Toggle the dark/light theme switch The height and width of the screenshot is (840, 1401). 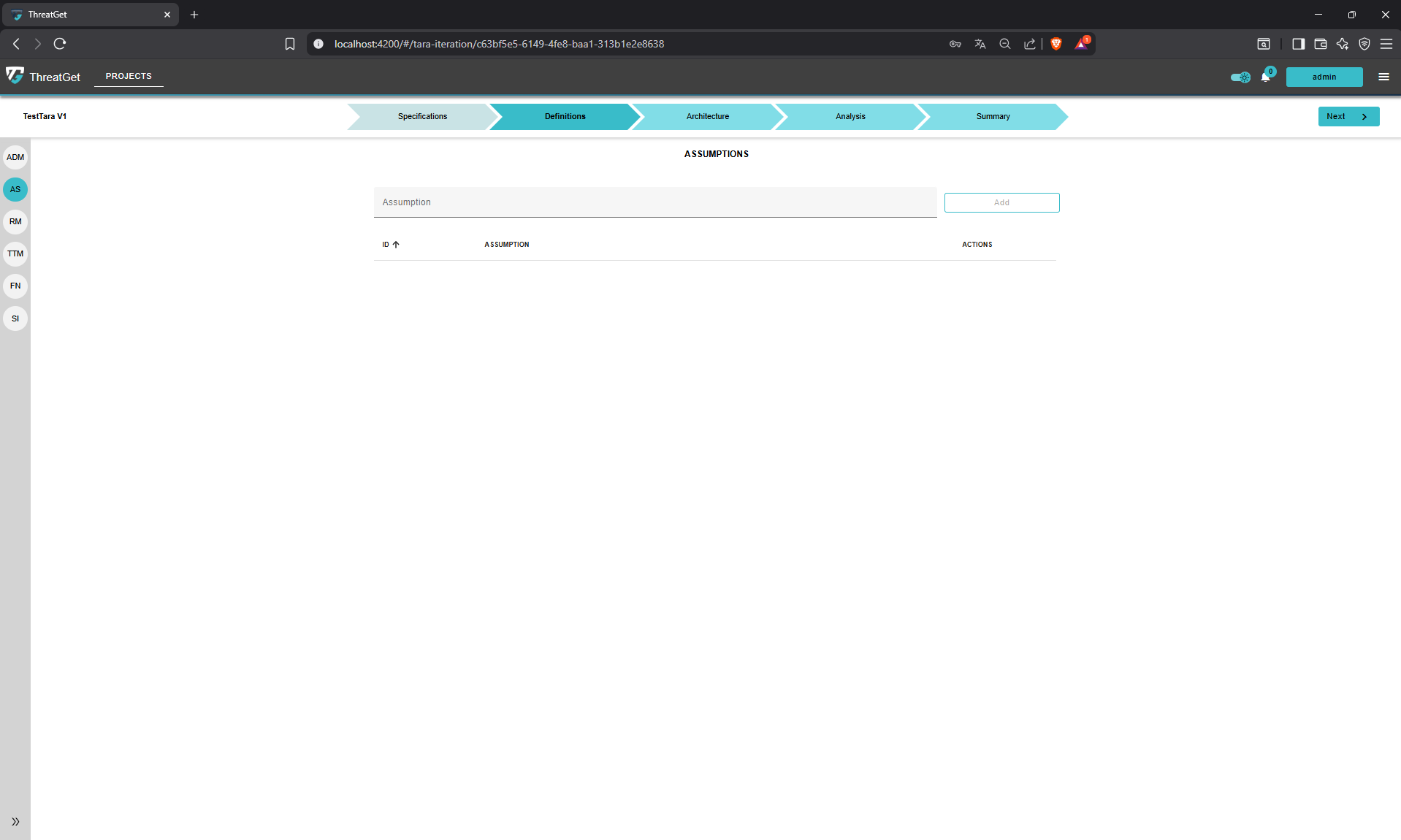pyautogui.click(x=1240, y=77)
